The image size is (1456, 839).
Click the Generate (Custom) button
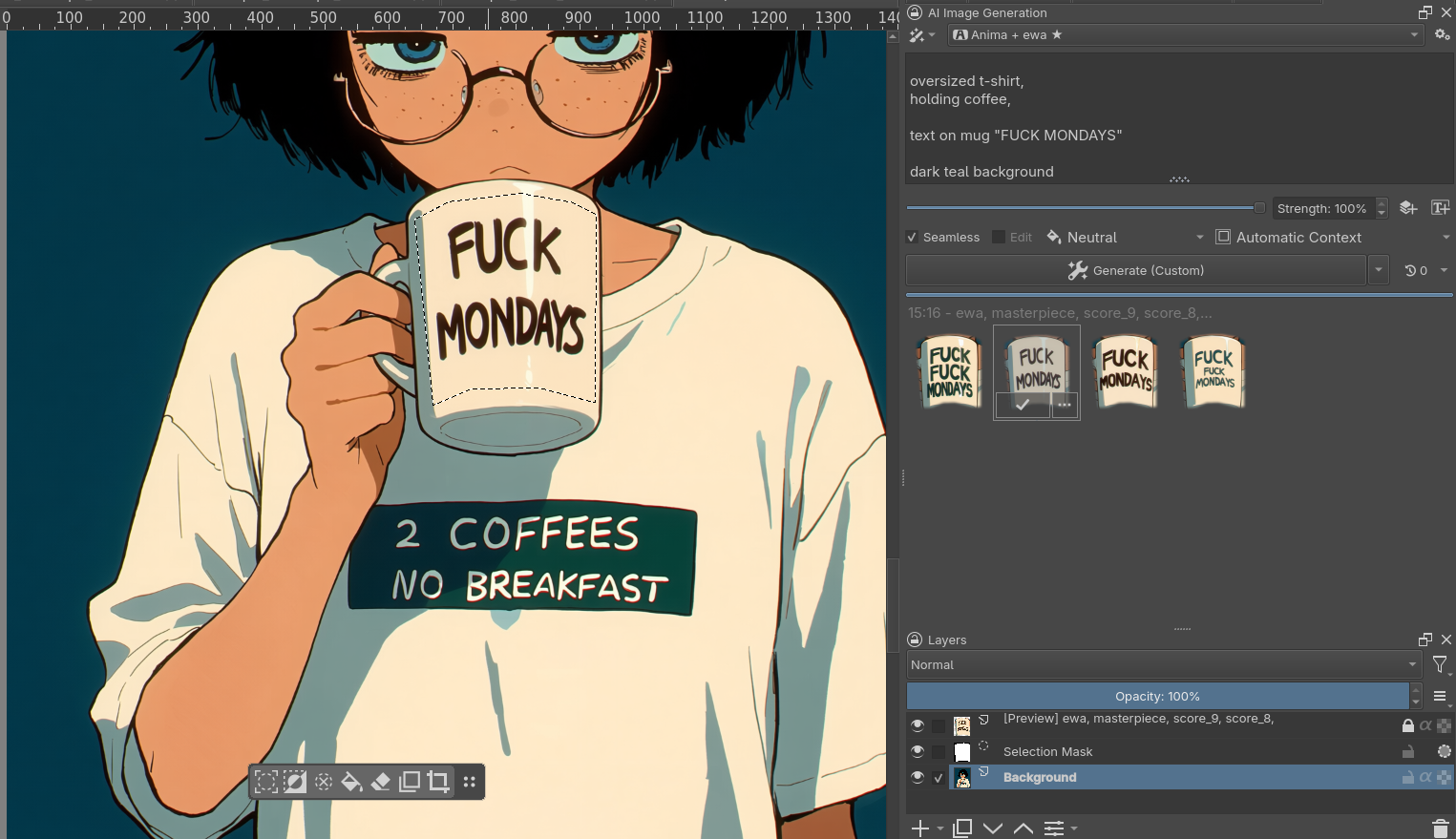(x=1136, y=271)
